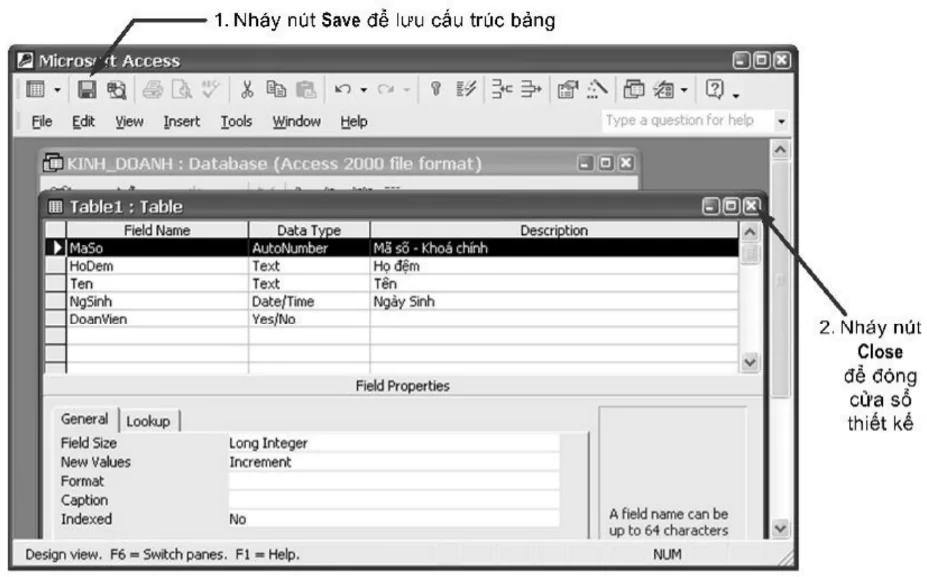
Task: Select the MaSo field name cell
Action: (157, 248)
